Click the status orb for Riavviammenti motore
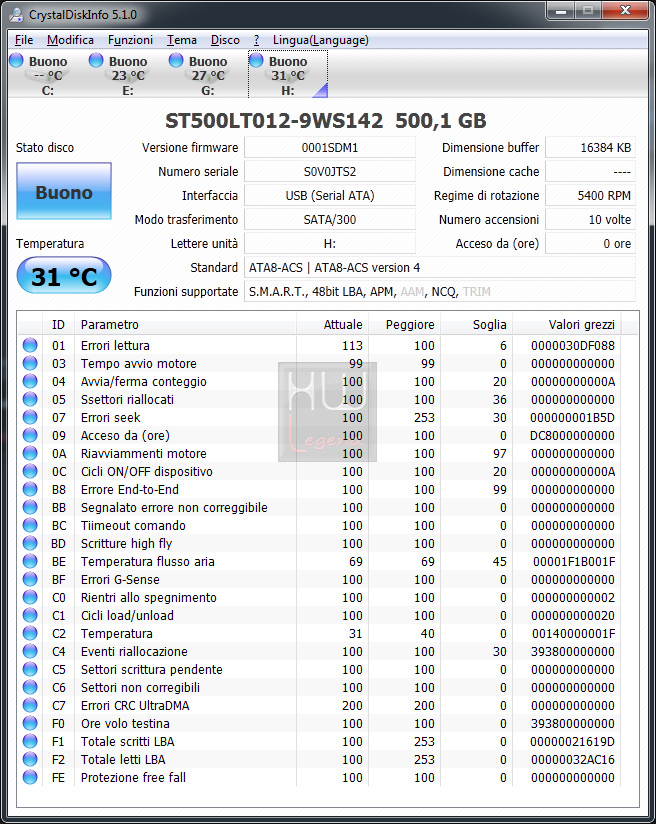 (30, 453)
